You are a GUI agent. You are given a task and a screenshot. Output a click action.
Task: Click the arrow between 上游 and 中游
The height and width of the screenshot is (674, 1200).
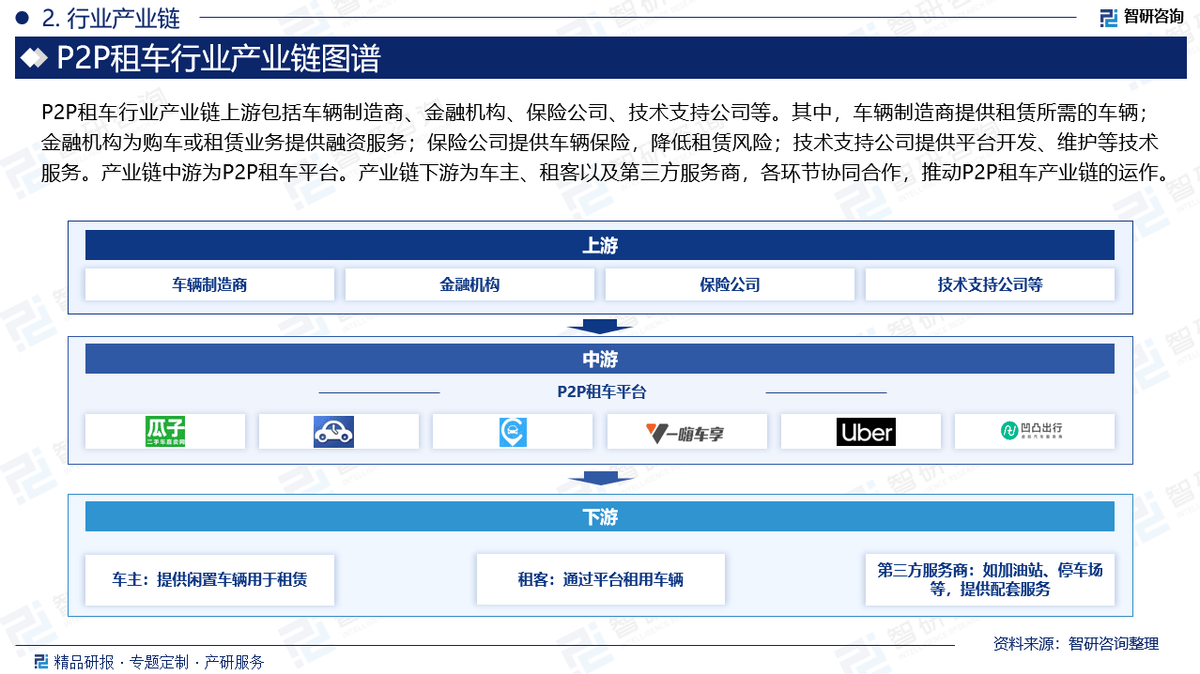point(600,326)
